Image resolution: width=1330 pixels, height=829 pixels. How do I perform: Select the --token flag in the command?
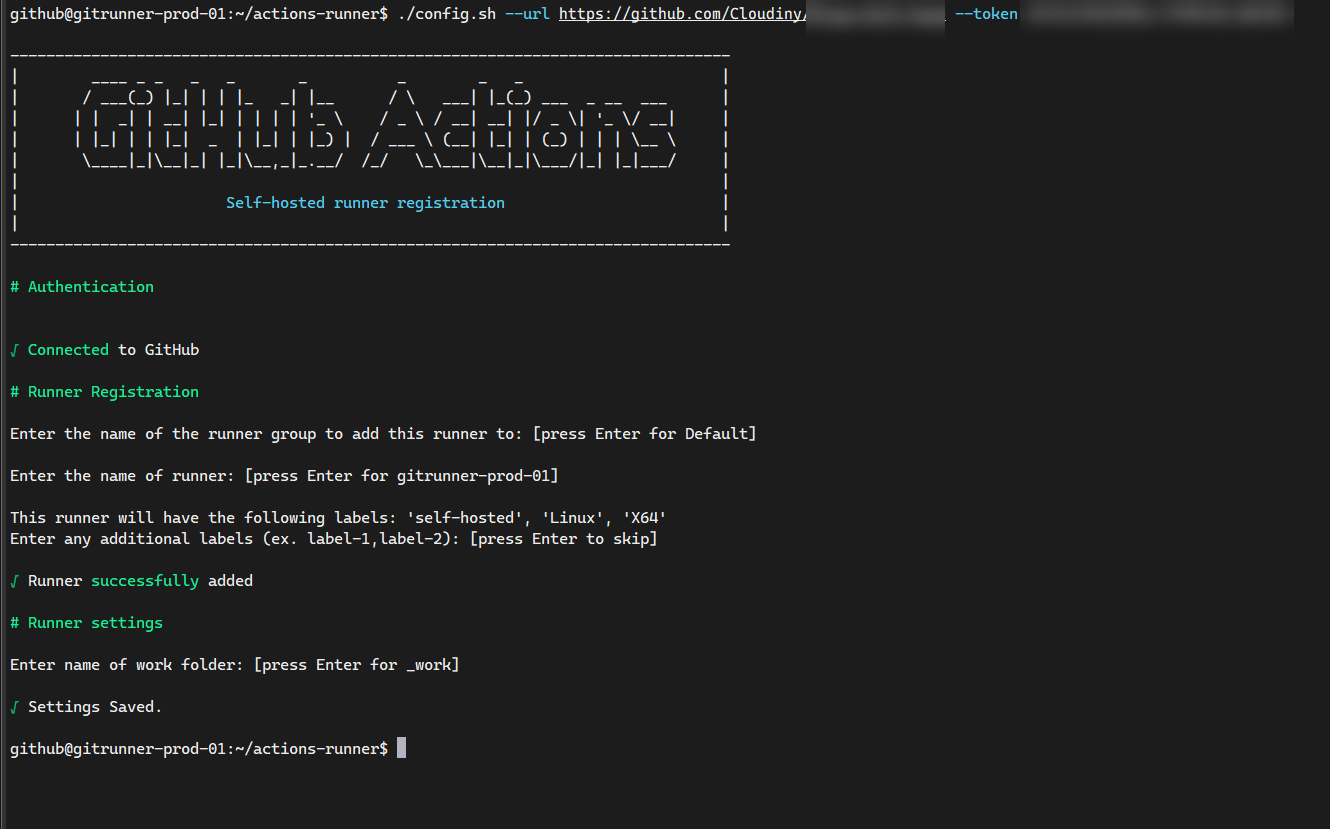pyautogui.click(x=986, y=13)
